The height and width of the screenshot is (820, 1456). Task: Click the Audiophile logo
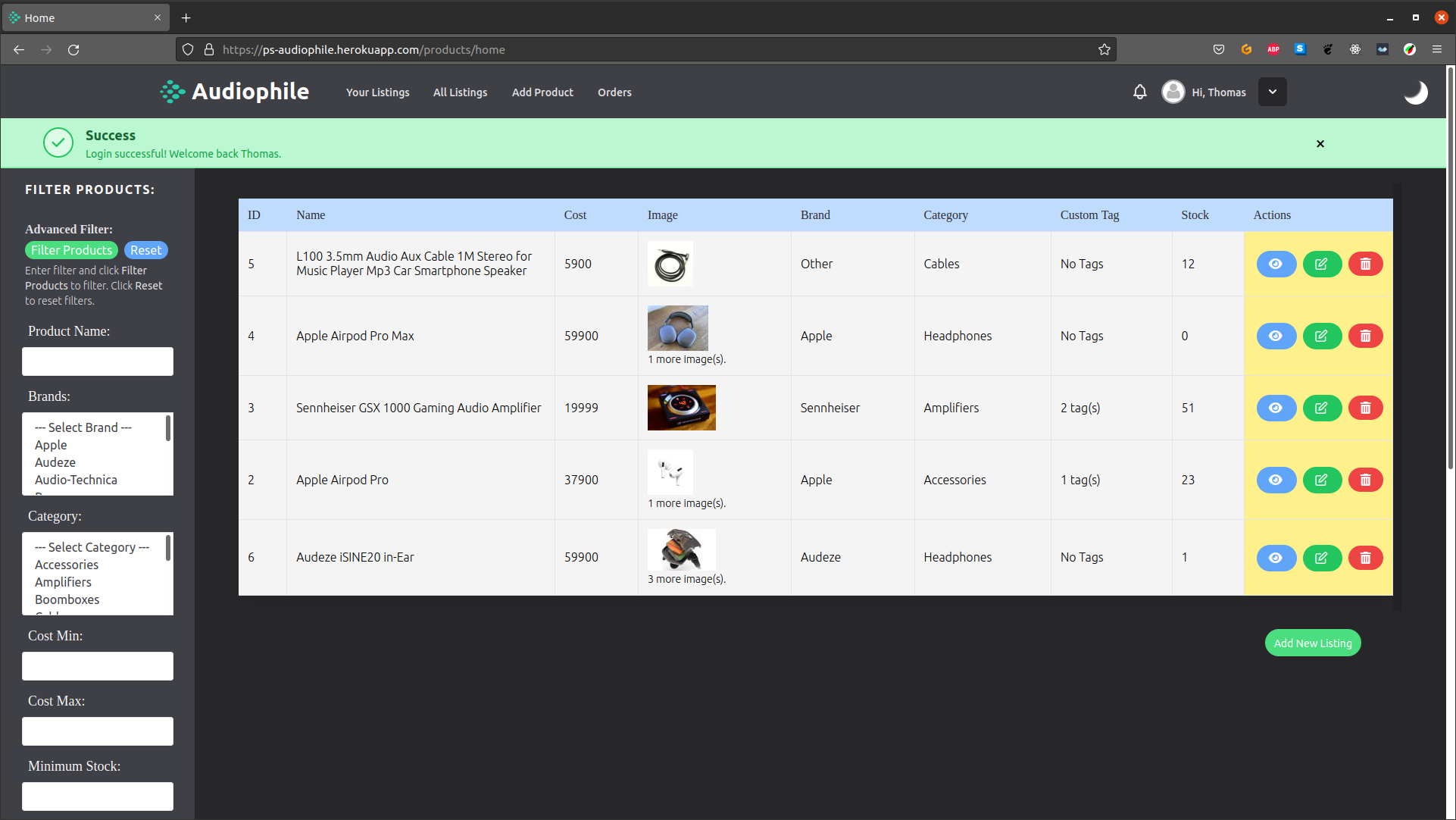click(x=235, y=92)
